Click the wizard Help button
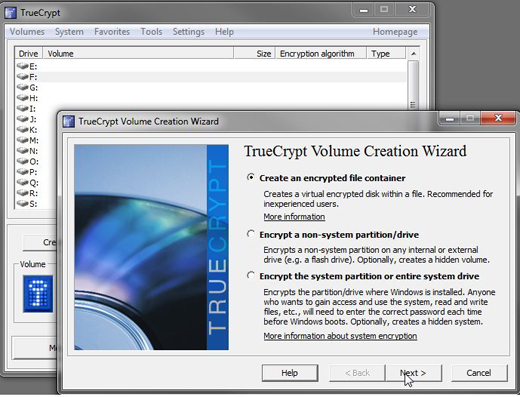520x397 pixels. (x=290, y=373)
